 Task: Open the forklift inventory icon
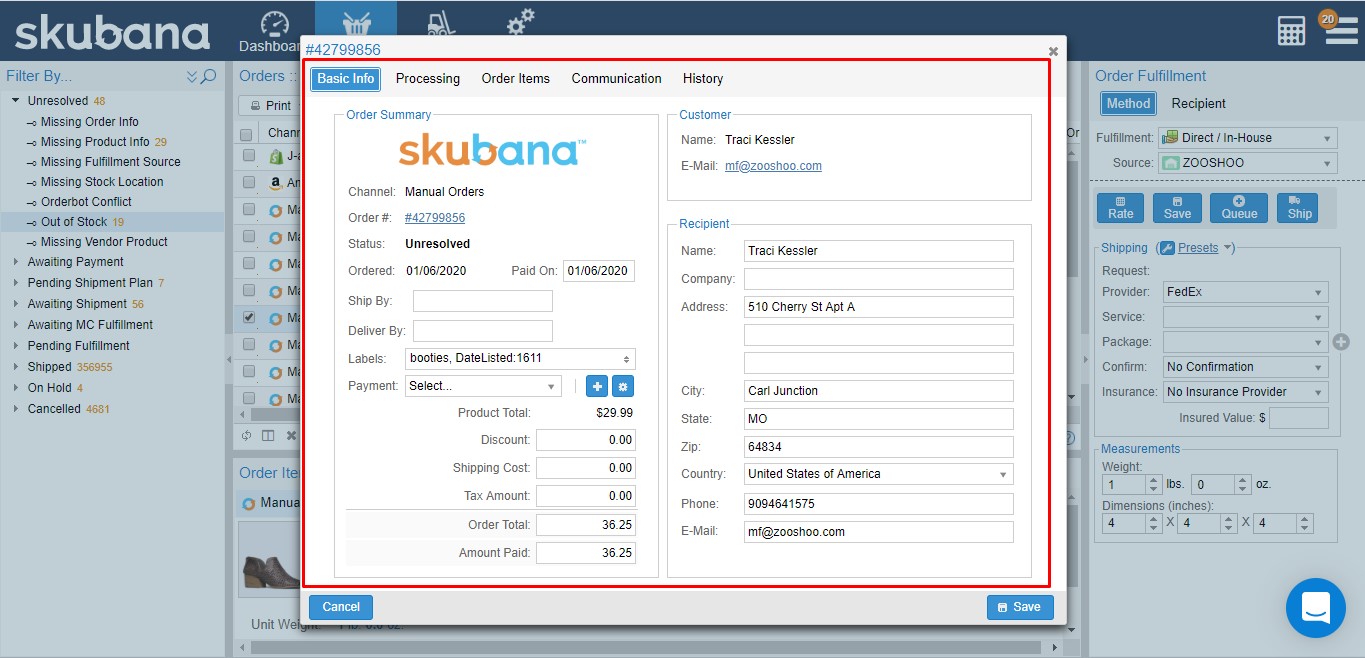click(440, 24)
